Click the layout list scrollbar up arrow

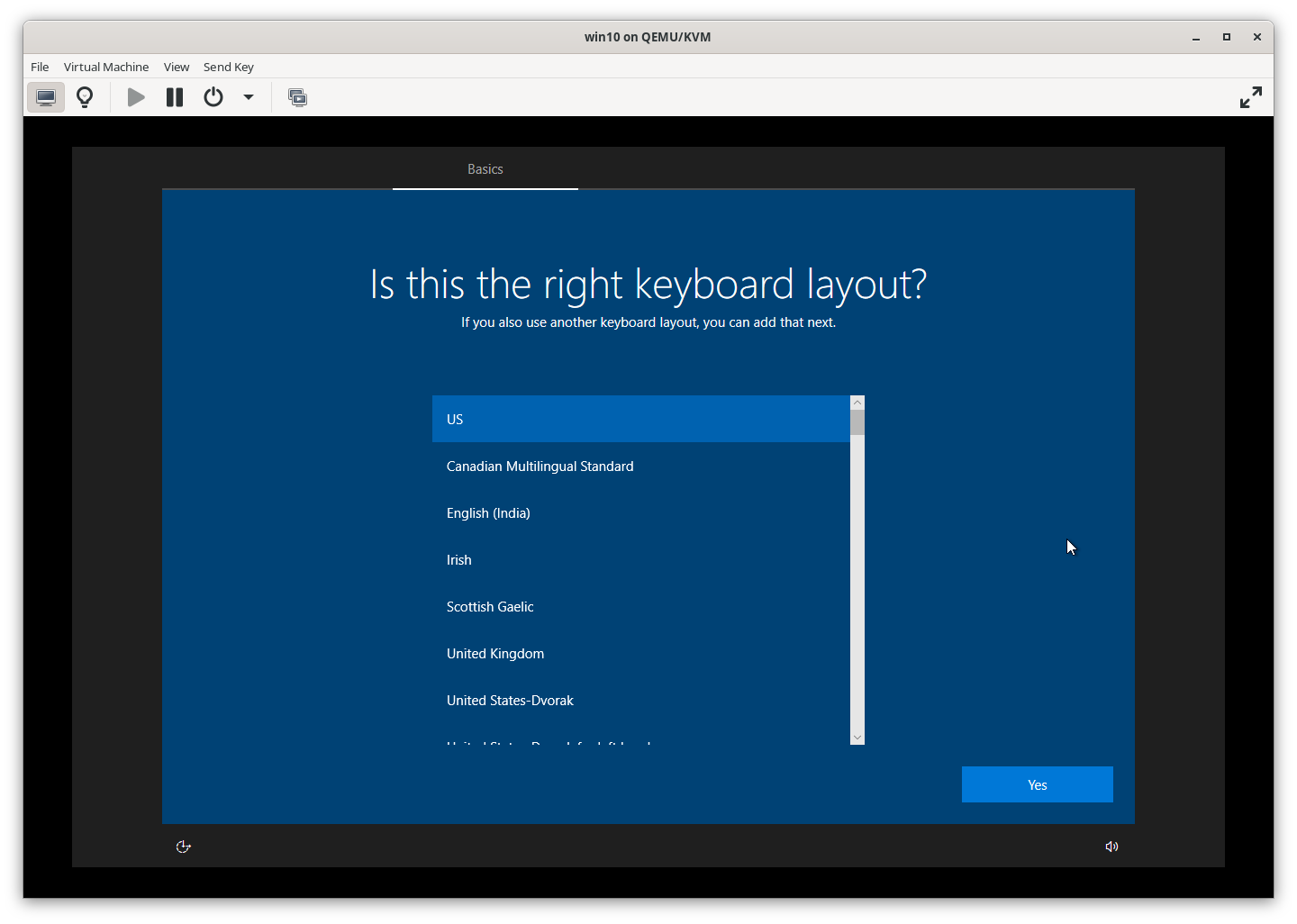click(x=857, y=403)
